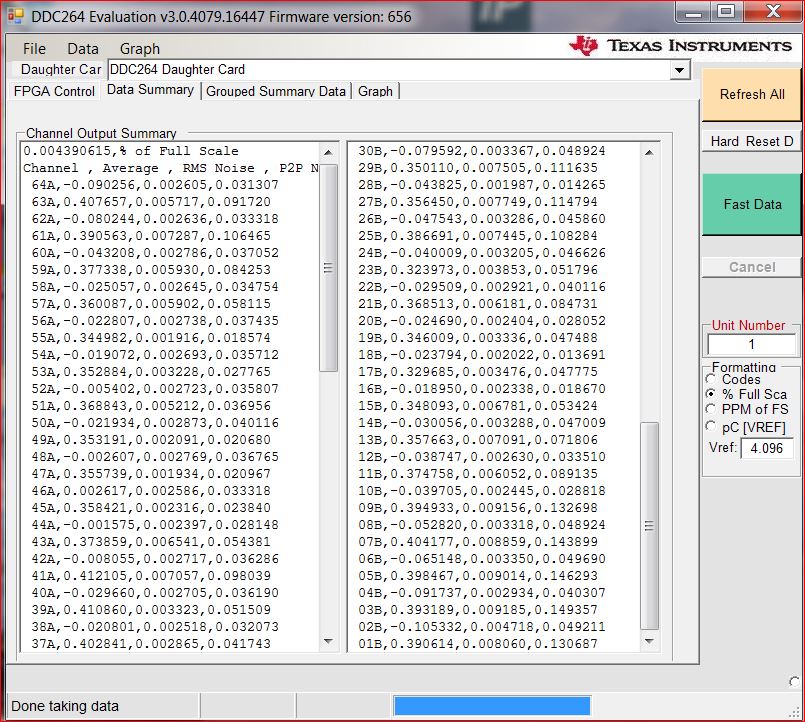Switch to the Graph tab
805x722 pixels.
375,91
